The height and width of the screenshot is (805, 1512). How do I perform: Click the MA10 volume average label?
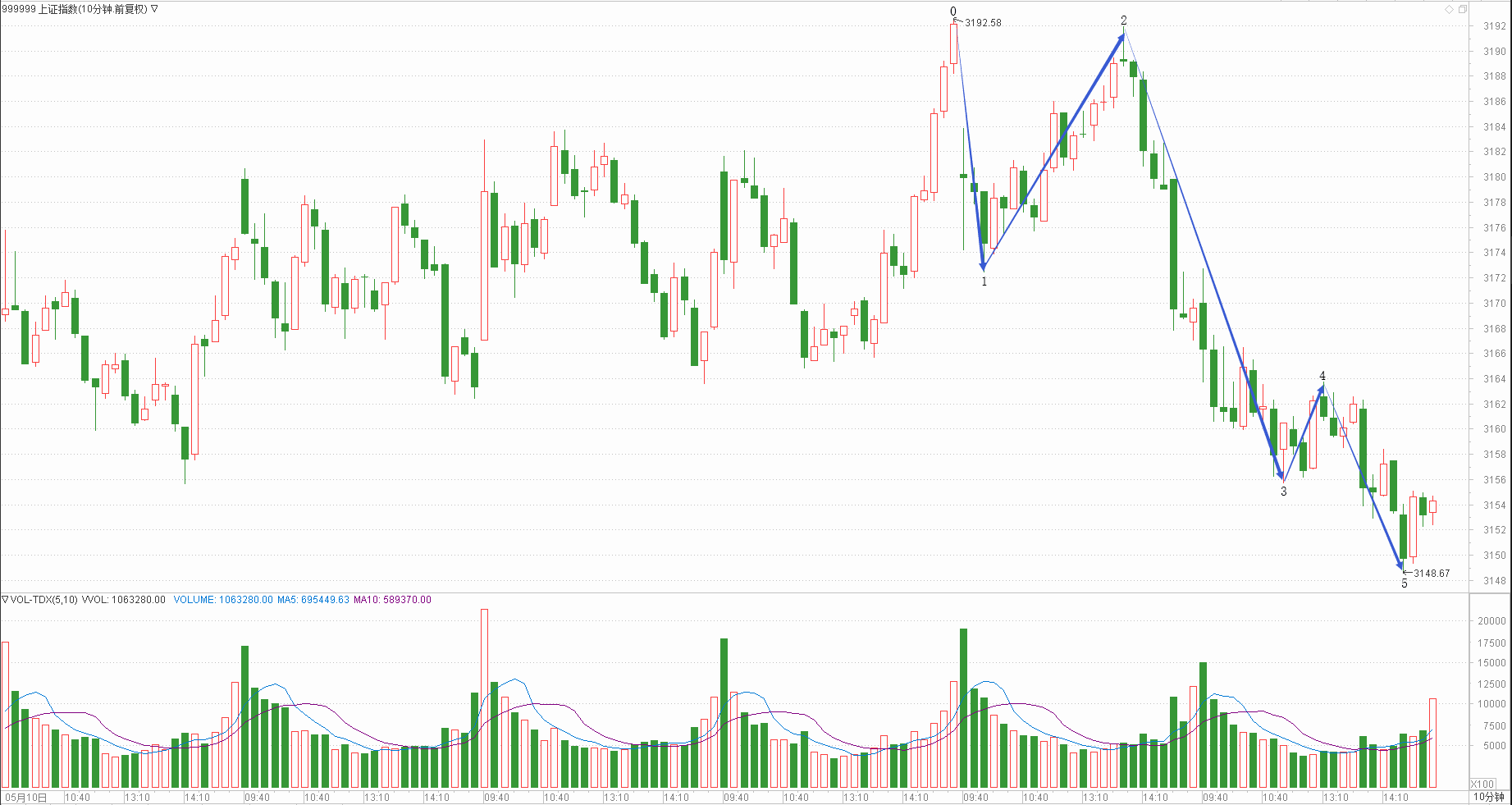pos(392,600)
